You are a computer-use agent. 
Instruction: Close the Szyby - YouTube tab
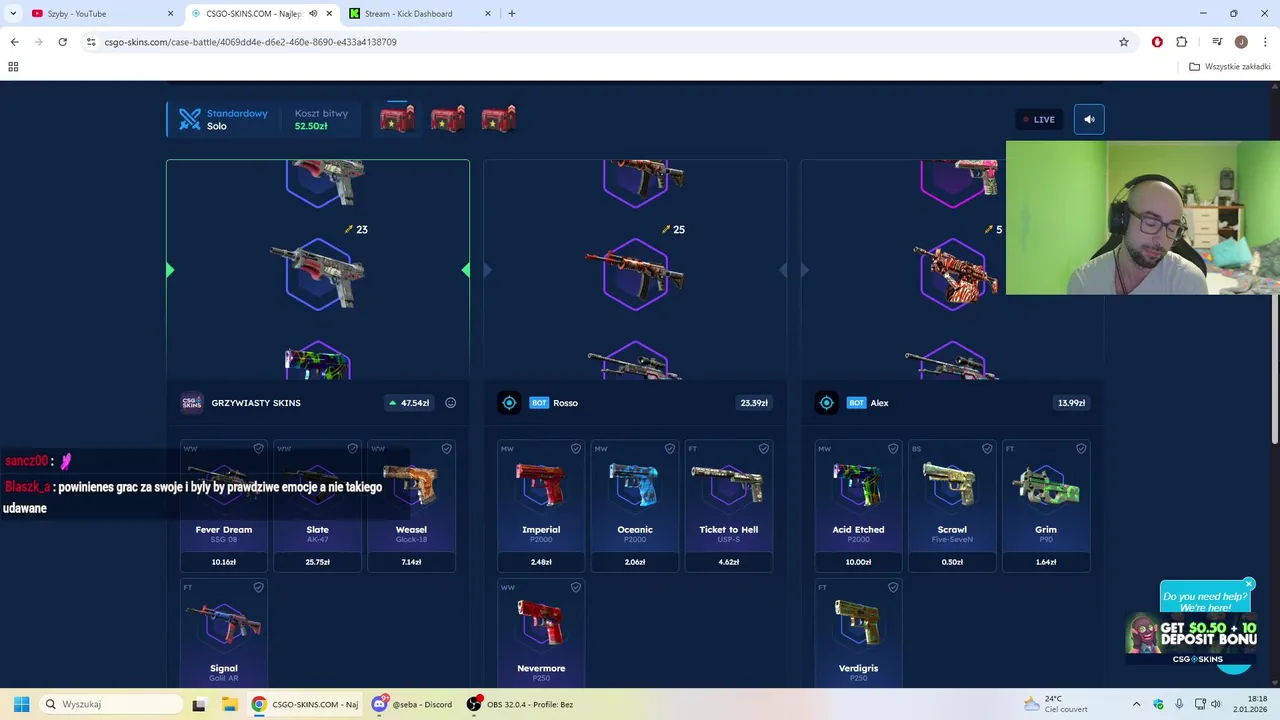pyautogui.click(x=170, y=14)
